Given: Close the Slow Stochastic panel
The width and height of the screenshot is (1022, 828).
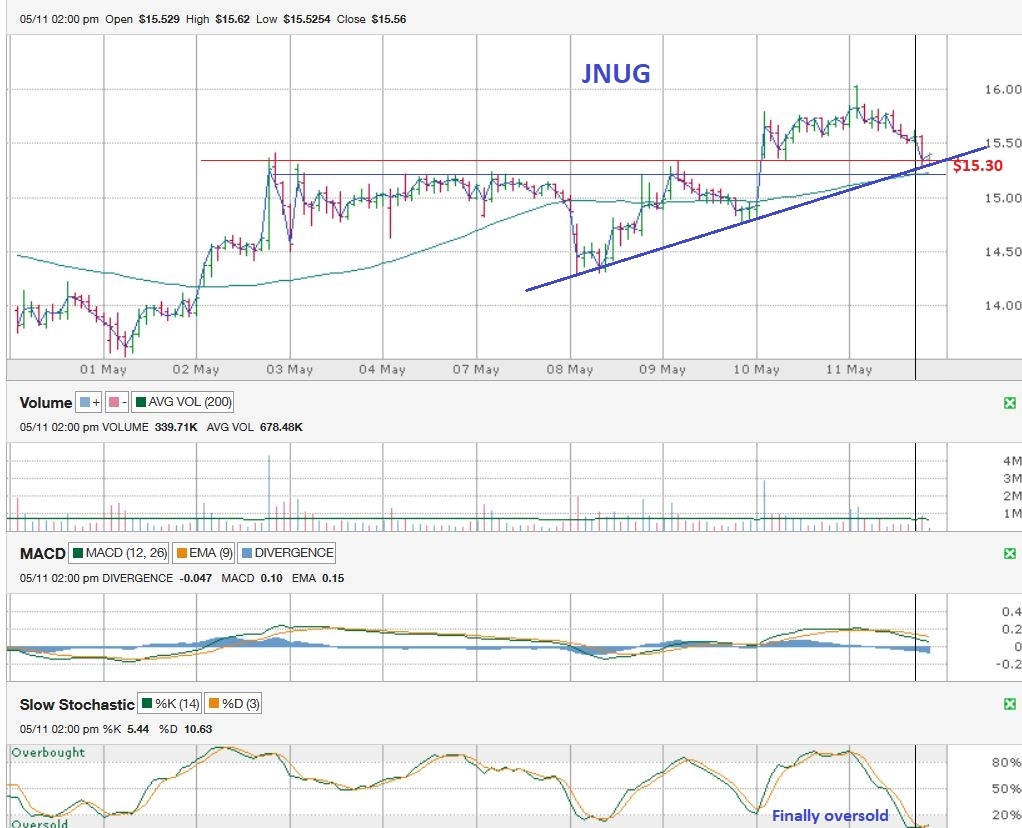Looking at the screenshot, I should 1010,705.
